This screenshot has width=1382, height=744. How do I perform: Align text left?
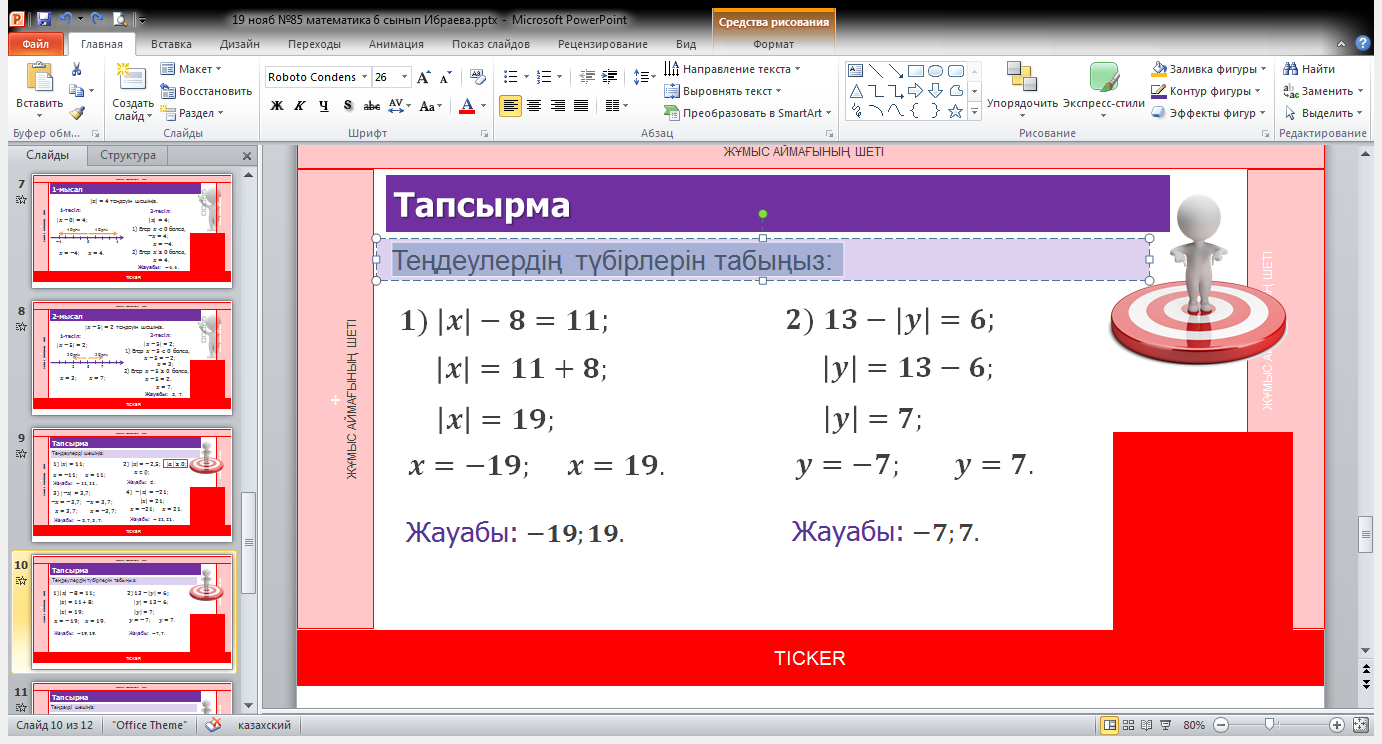[510, 106]
